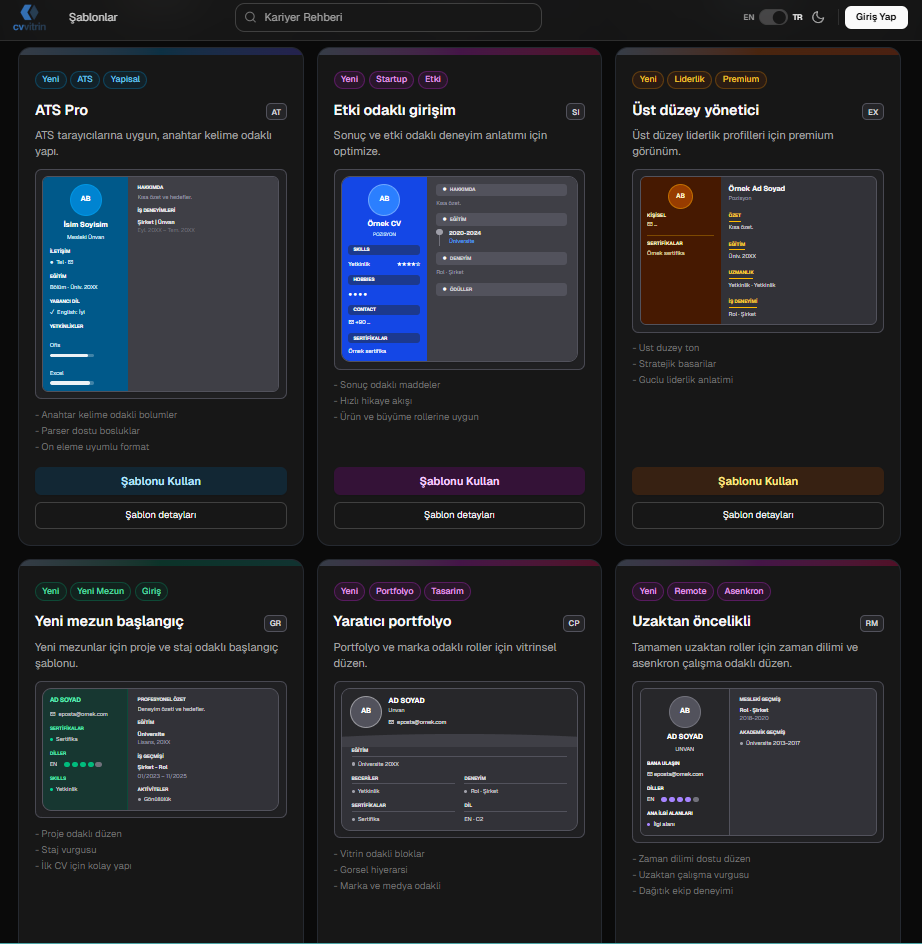Open the Uzaktan öncelikli preview thumbnail
Screen dimensions: 922x944
pos(758,762)
